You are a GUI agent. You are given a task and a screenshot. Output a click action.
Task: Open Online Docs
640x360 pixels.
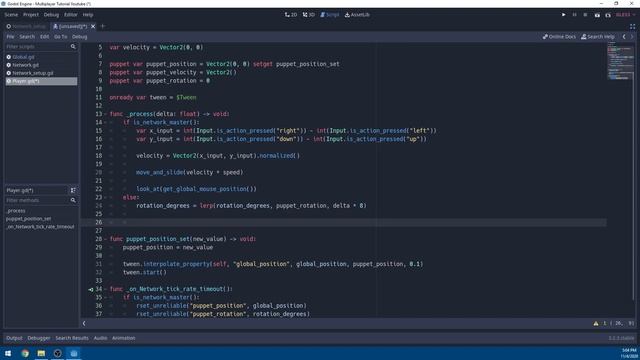click(x=559, y=37)
